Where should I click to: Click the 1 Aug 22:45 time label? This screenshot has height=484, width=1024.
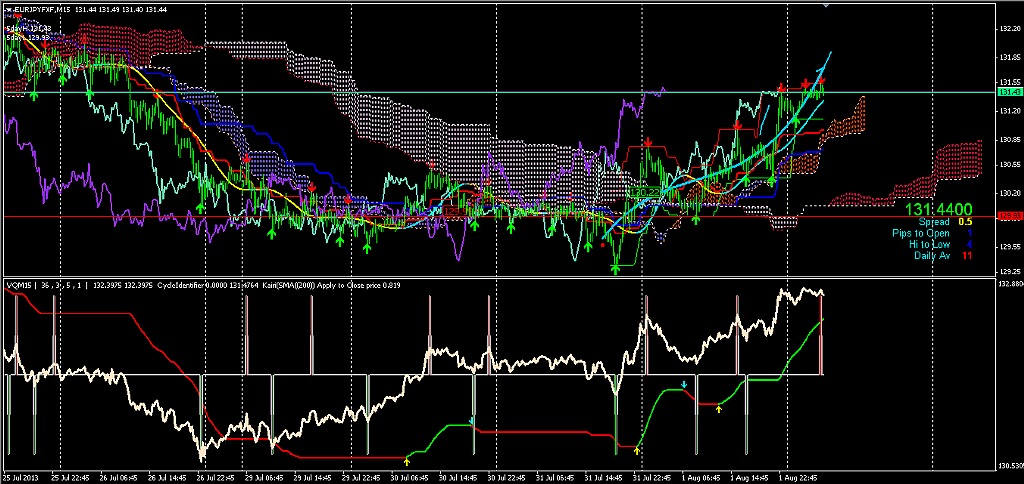pyautogui.click(x=797, y=477)
